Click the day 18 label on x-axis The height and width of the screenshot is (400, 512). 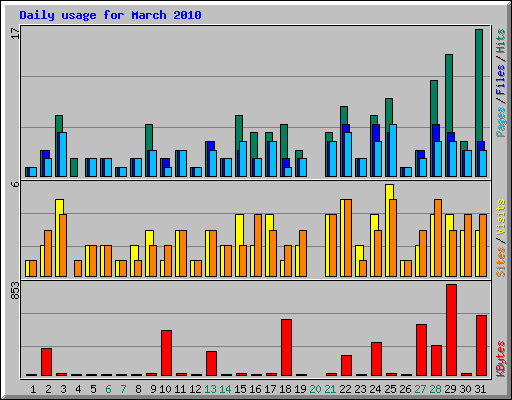pos(285,389)
